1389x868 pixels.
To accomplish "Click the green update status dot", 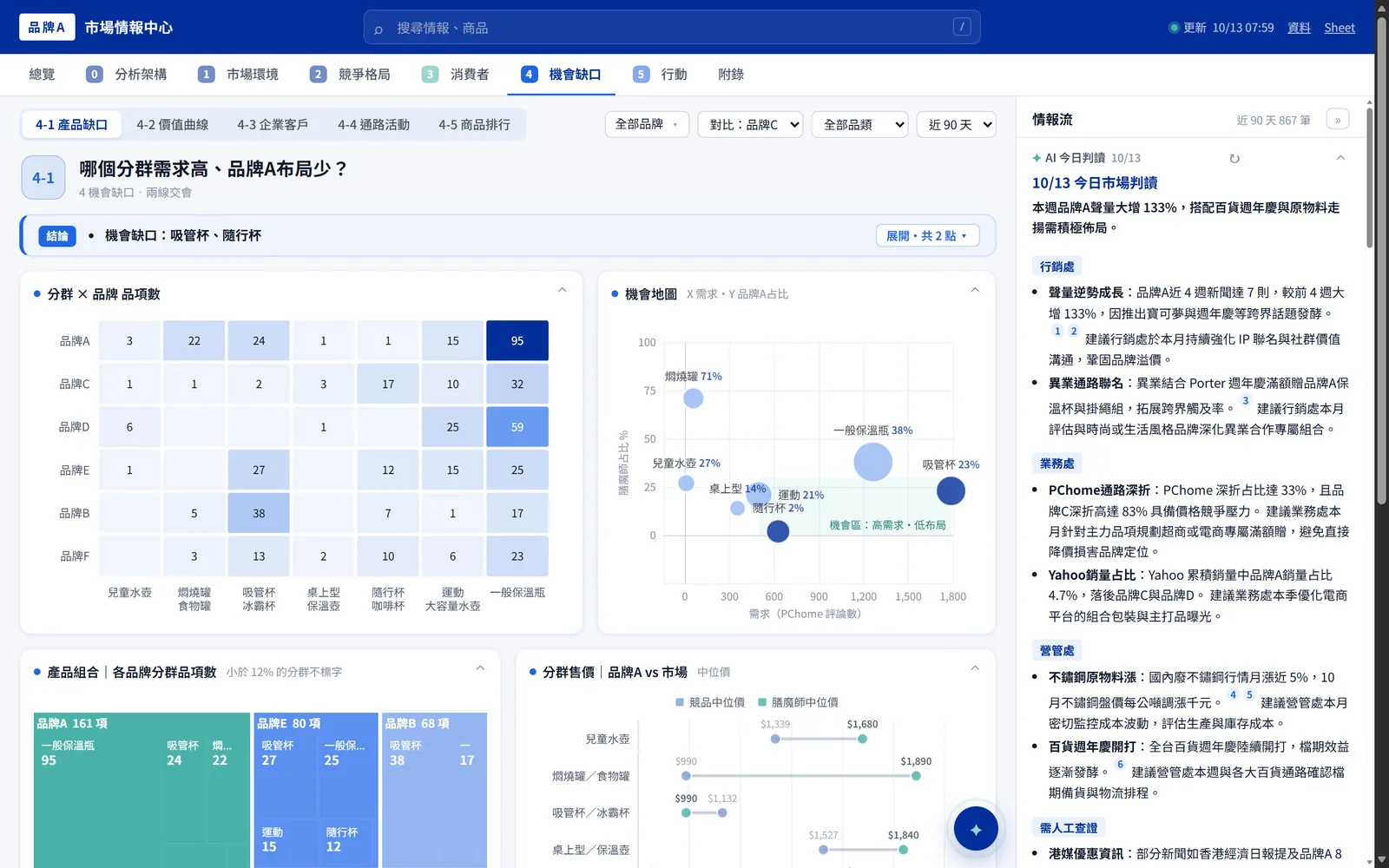I will point(1174,28).
